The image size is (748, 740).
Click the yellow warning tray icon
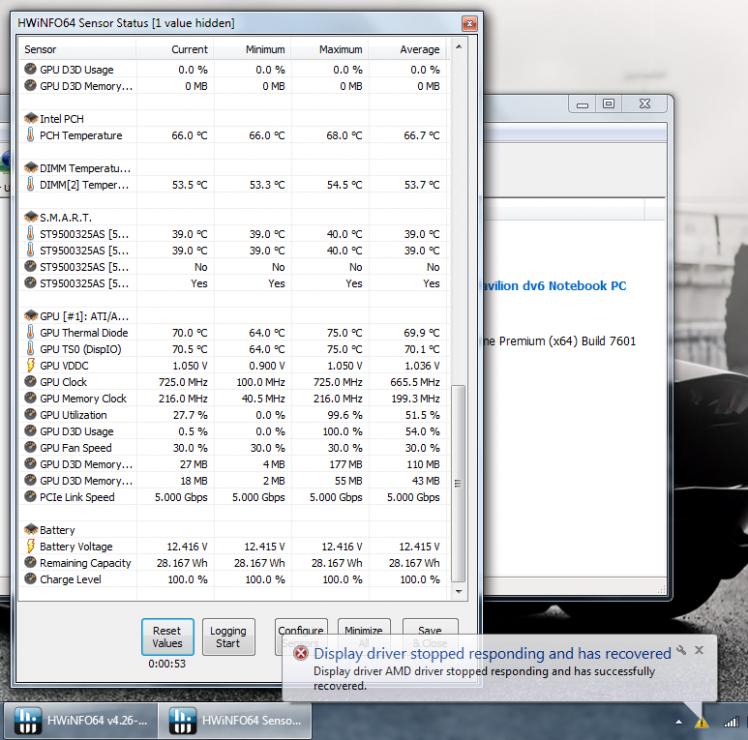[701, 722]
